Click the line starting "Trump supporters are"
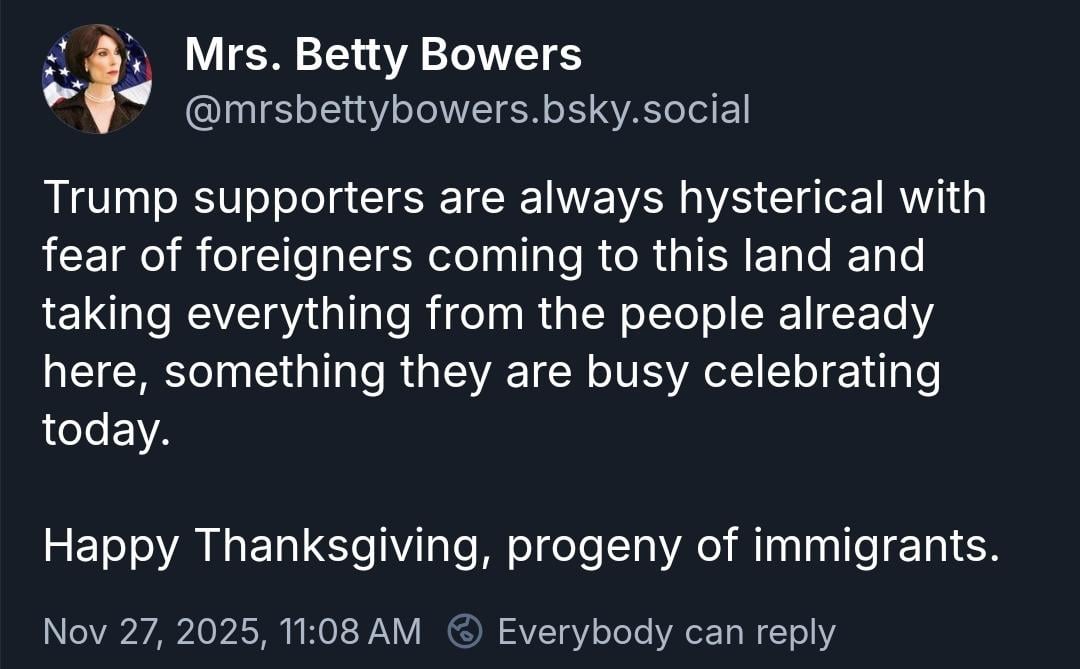 coord(514,198)
